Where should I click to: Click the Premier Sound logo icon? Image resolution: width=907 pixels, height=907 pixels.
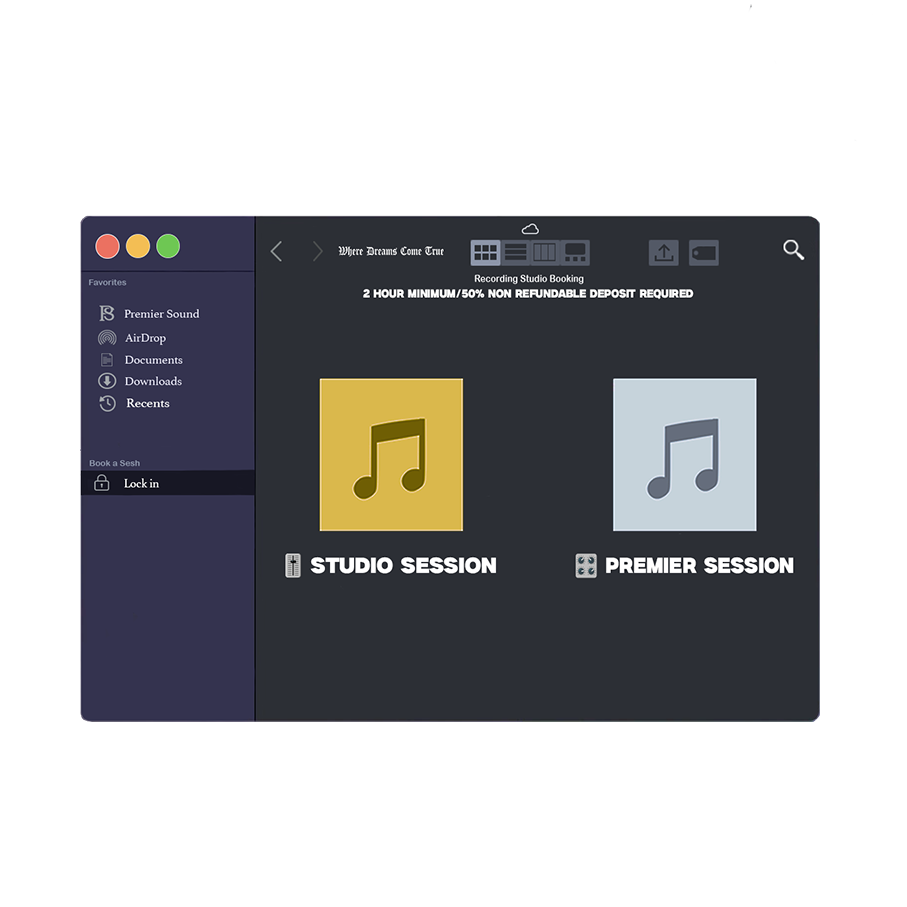point(107,314)
